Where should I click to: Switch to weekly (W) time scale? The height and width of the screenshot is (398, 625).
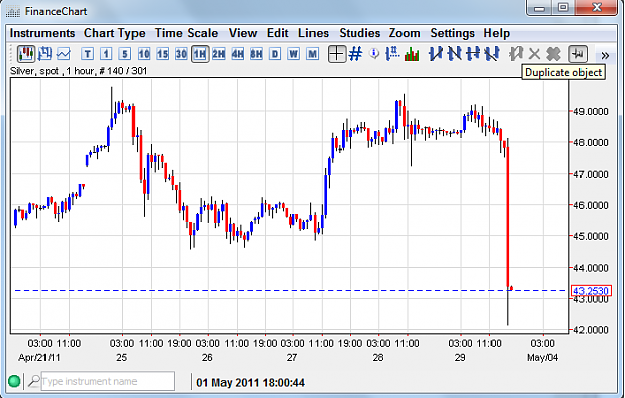(293, 53)
